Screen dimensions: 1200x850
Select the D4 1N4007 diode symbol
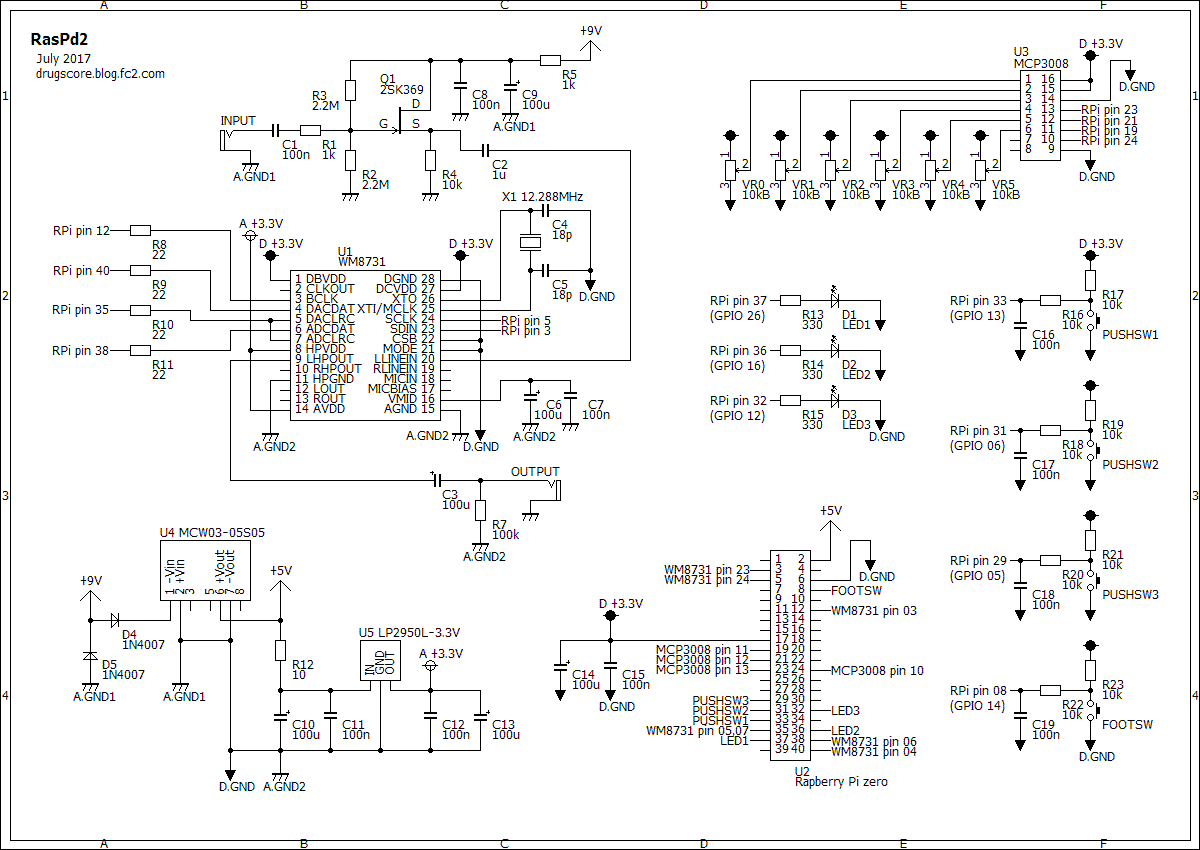pyautogui.click(x=115, y=619)
